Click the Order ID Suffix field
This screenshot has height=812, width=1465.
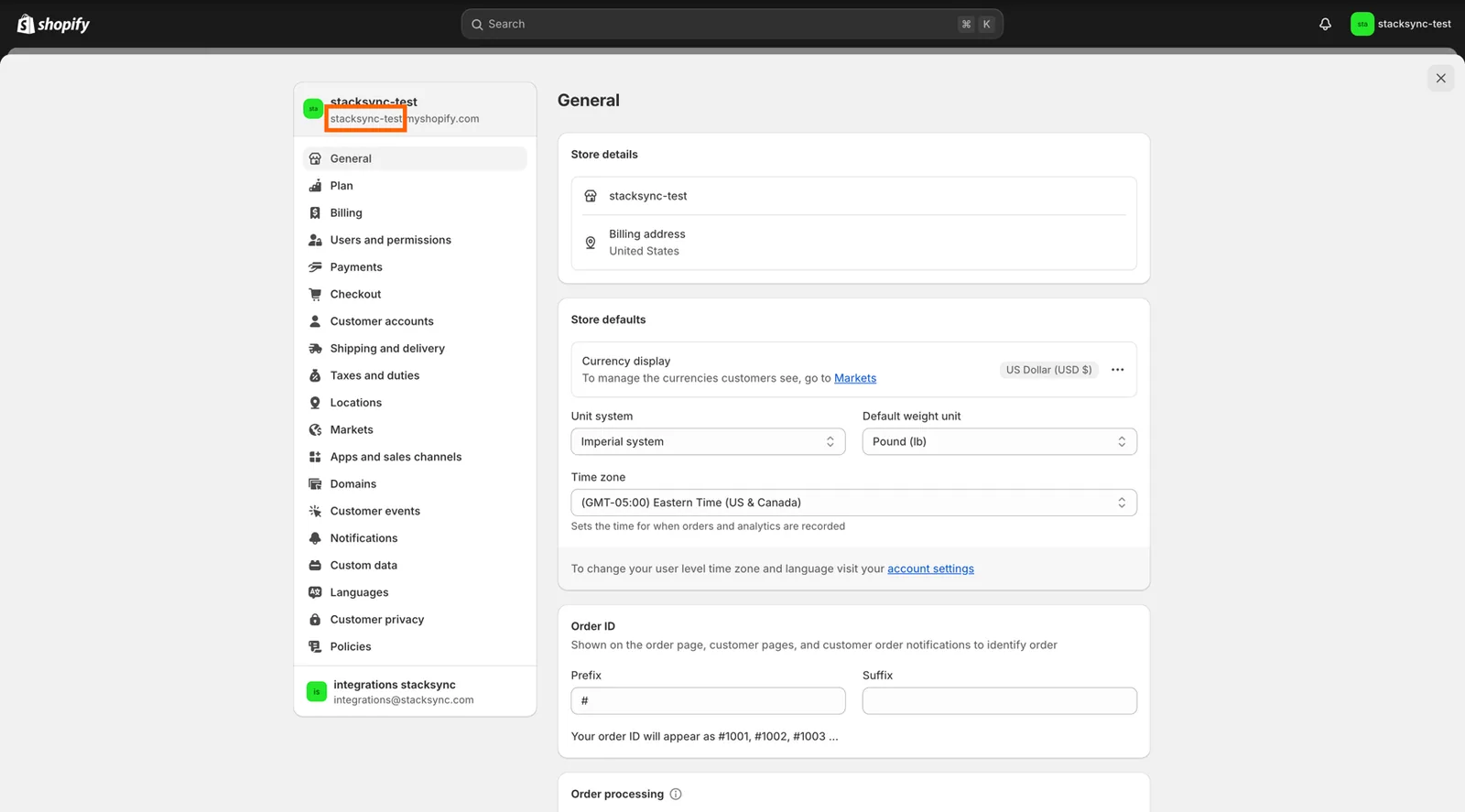pos(999,701)
